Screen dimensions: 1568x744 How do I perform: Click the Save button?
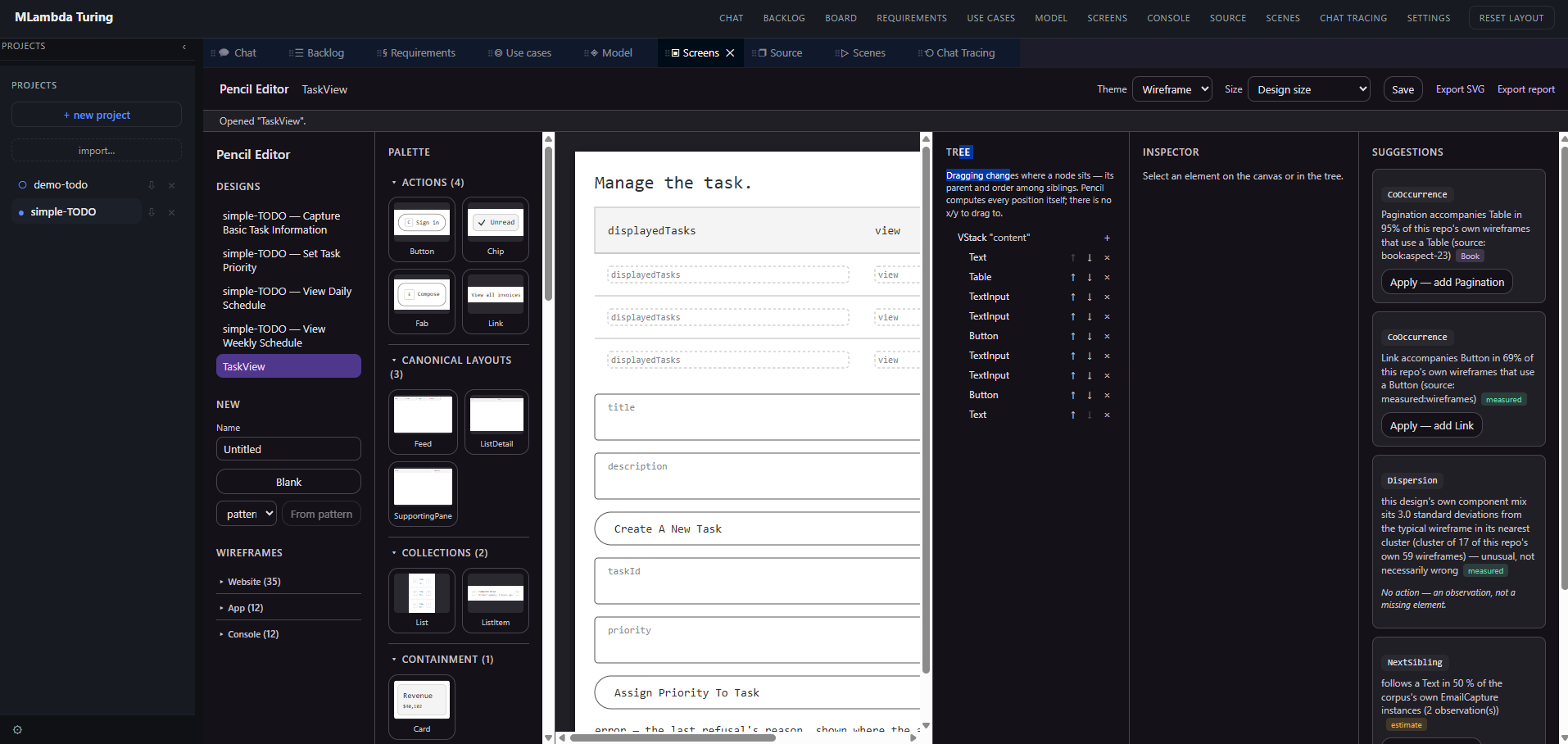pyautogui.click(x=1403, y=89)
